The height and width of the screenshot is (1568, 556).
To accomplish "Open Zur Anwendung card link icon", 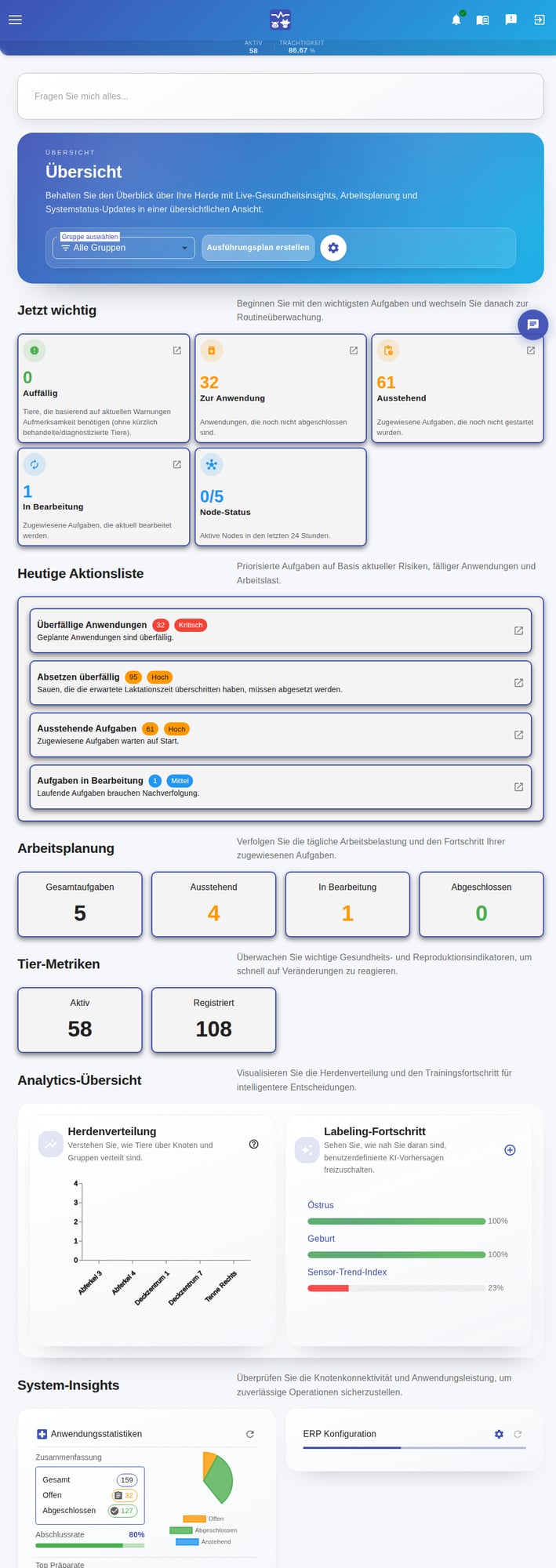I will click(x=354, y=350).
